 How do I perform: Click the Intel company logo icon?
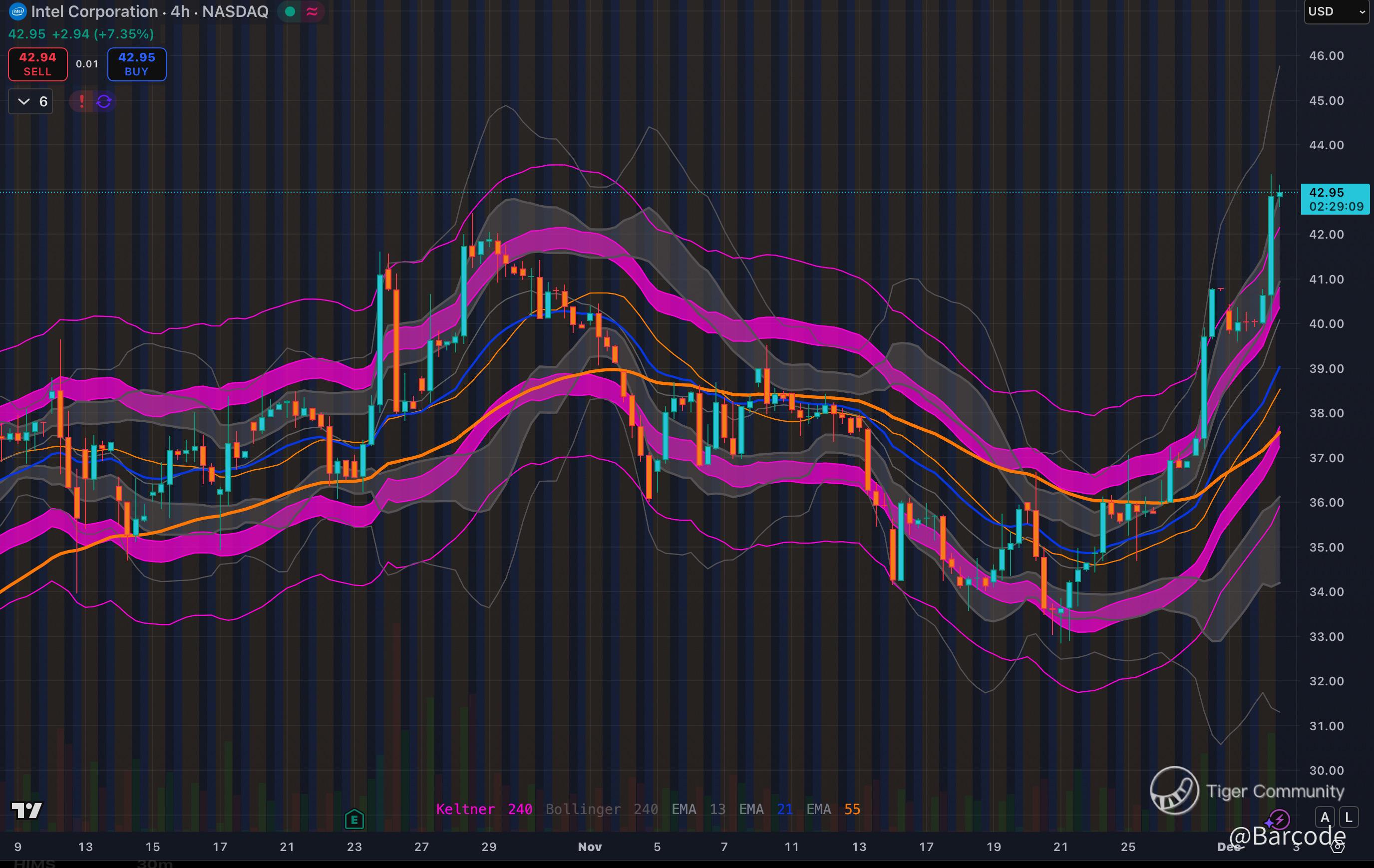17,11
